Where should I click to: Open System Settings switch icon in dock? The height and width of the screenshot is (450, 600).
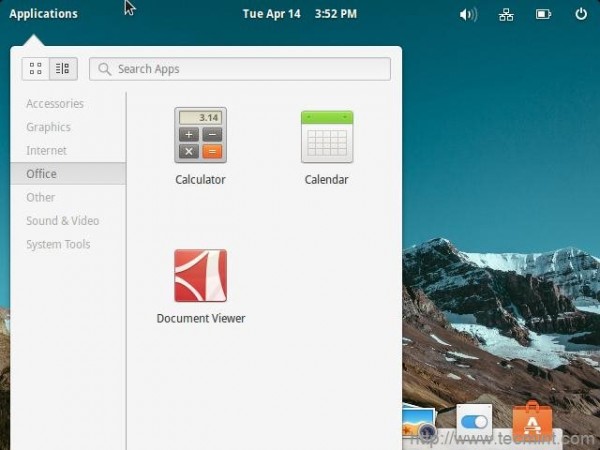(x=474, y=422)
